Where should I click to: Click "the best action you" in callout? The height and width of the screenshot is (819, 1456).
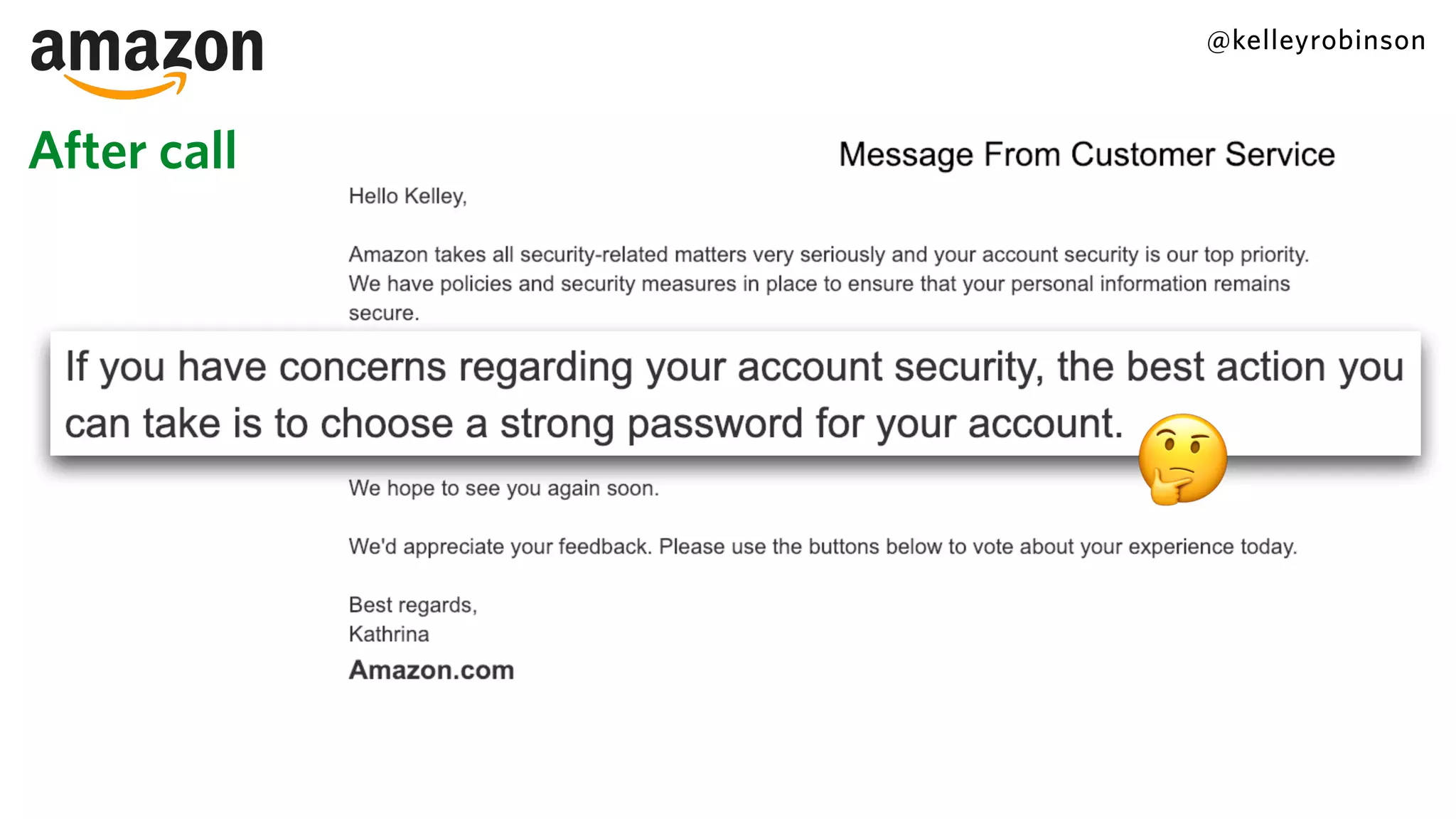(x=1230, y=367)
